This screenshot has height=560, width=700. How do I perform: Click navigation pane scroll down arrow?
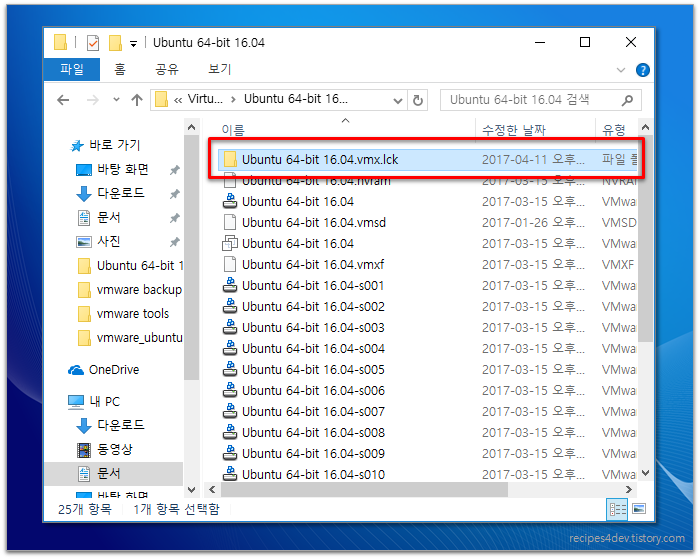pyautogui.click(x=192, y=490)
